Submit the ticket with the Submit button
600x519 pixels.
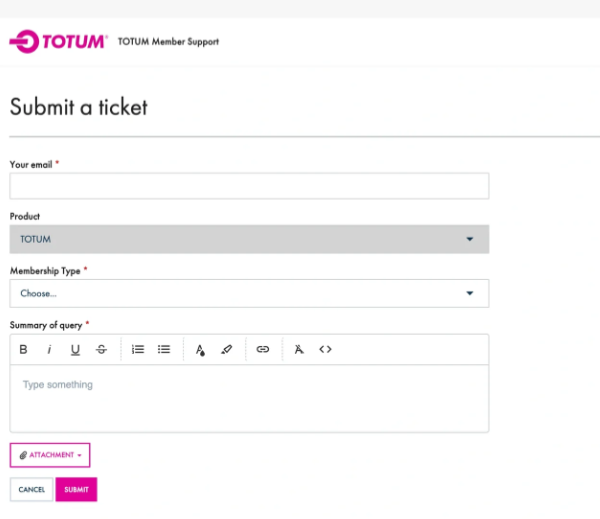coord(76,490)
